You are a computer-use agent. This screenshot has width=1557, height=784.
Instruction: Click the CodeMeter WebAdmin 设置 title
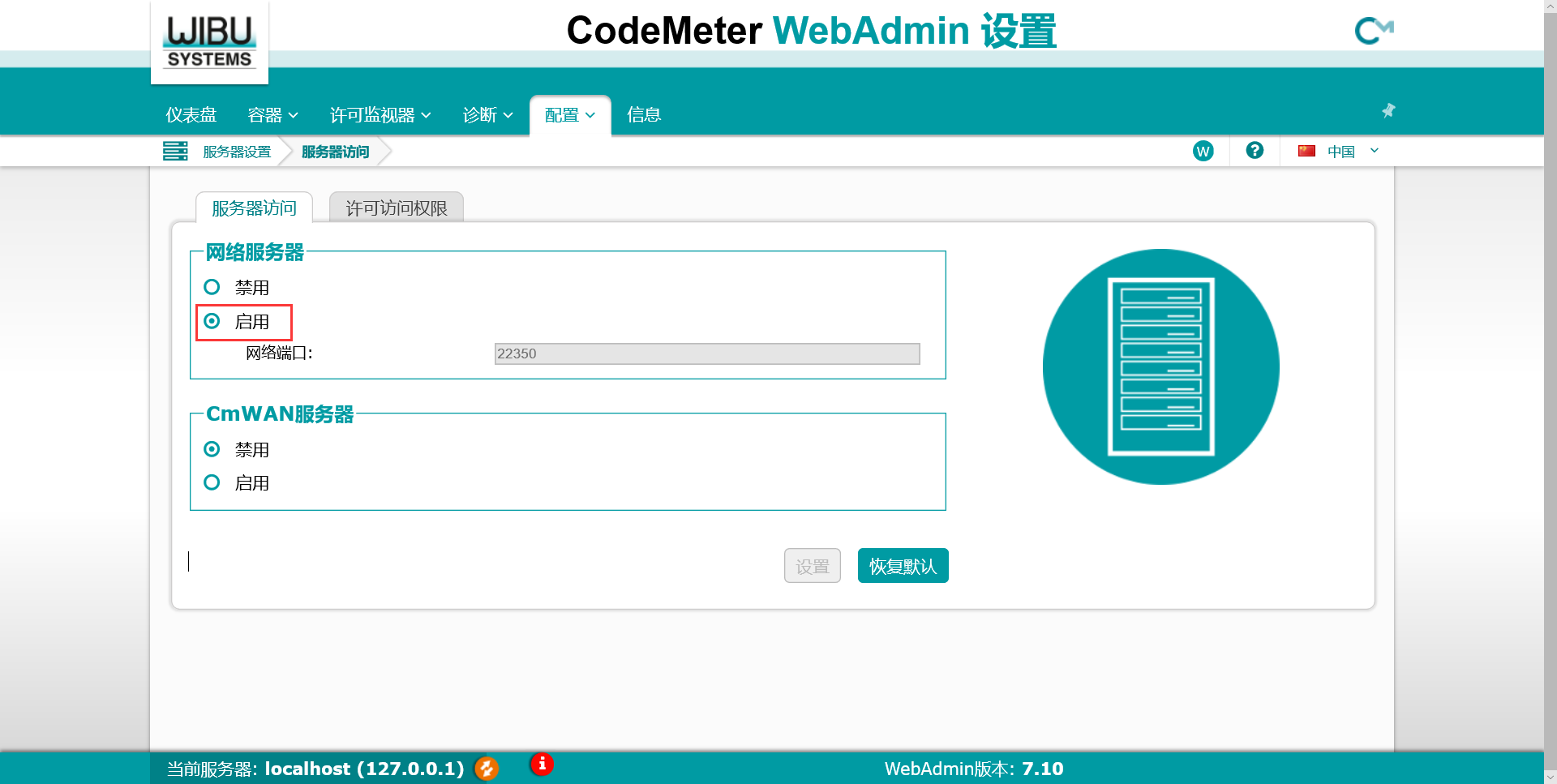click(812, 31)
